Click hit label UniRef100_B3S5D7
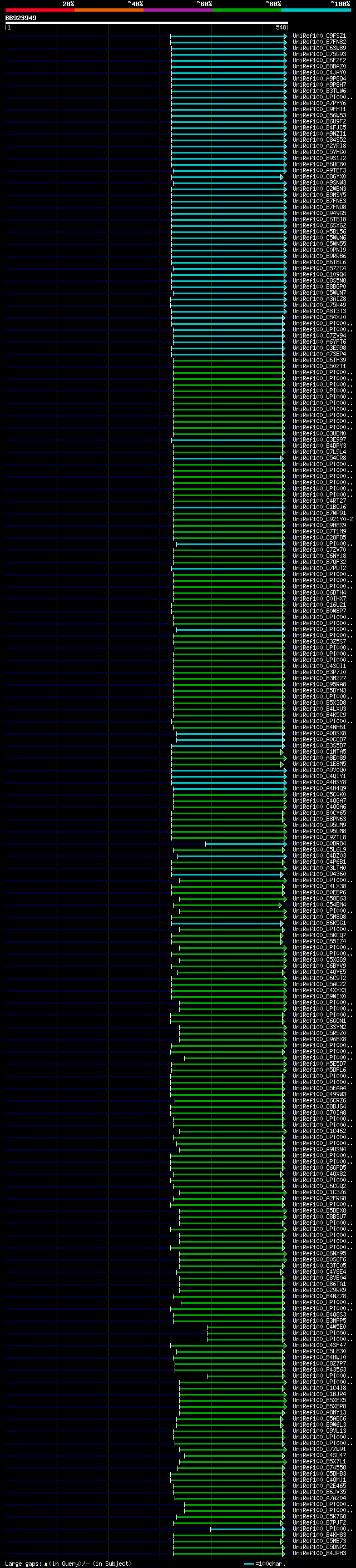 (319, 746)
